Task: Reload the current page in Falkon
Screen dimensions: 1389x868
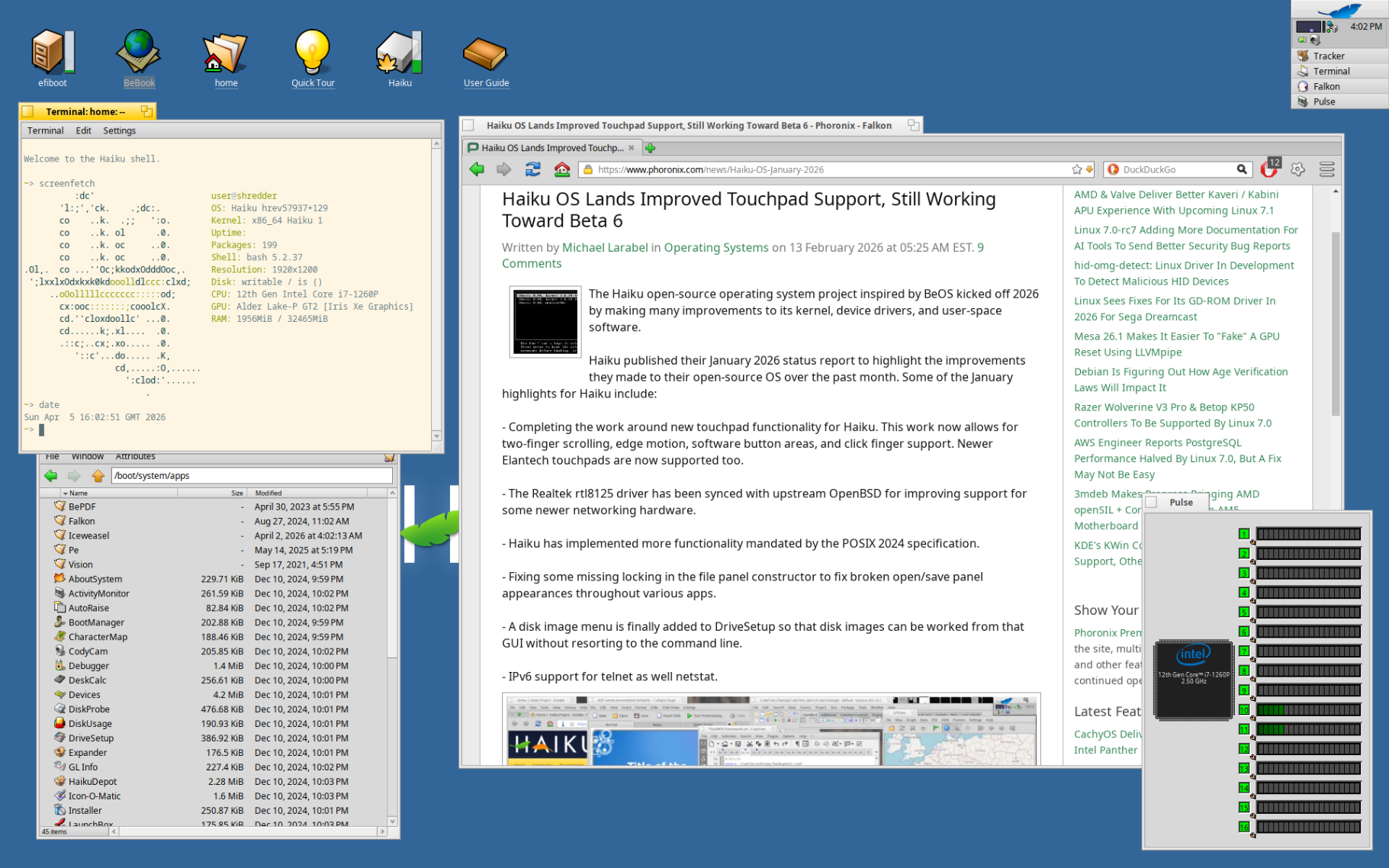Action: (532, 169)
